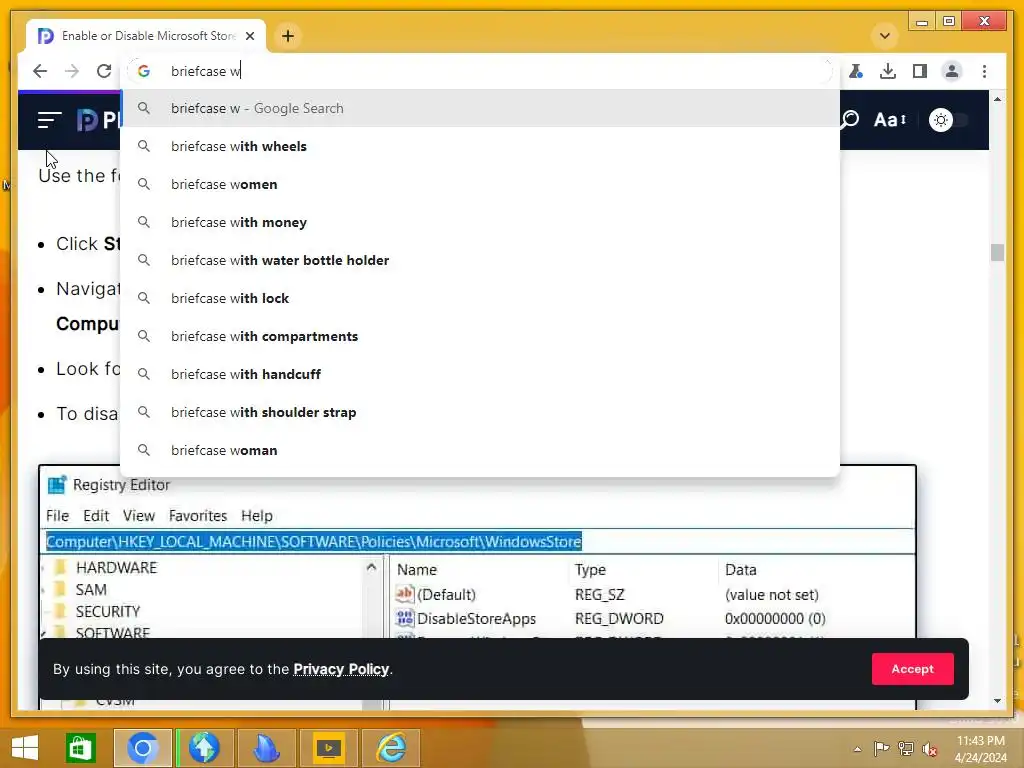Image resolution: width=1024 pixels, height=768 pixels.
Task: Click the scrollbar up arrow
Action: click(997, 99)
